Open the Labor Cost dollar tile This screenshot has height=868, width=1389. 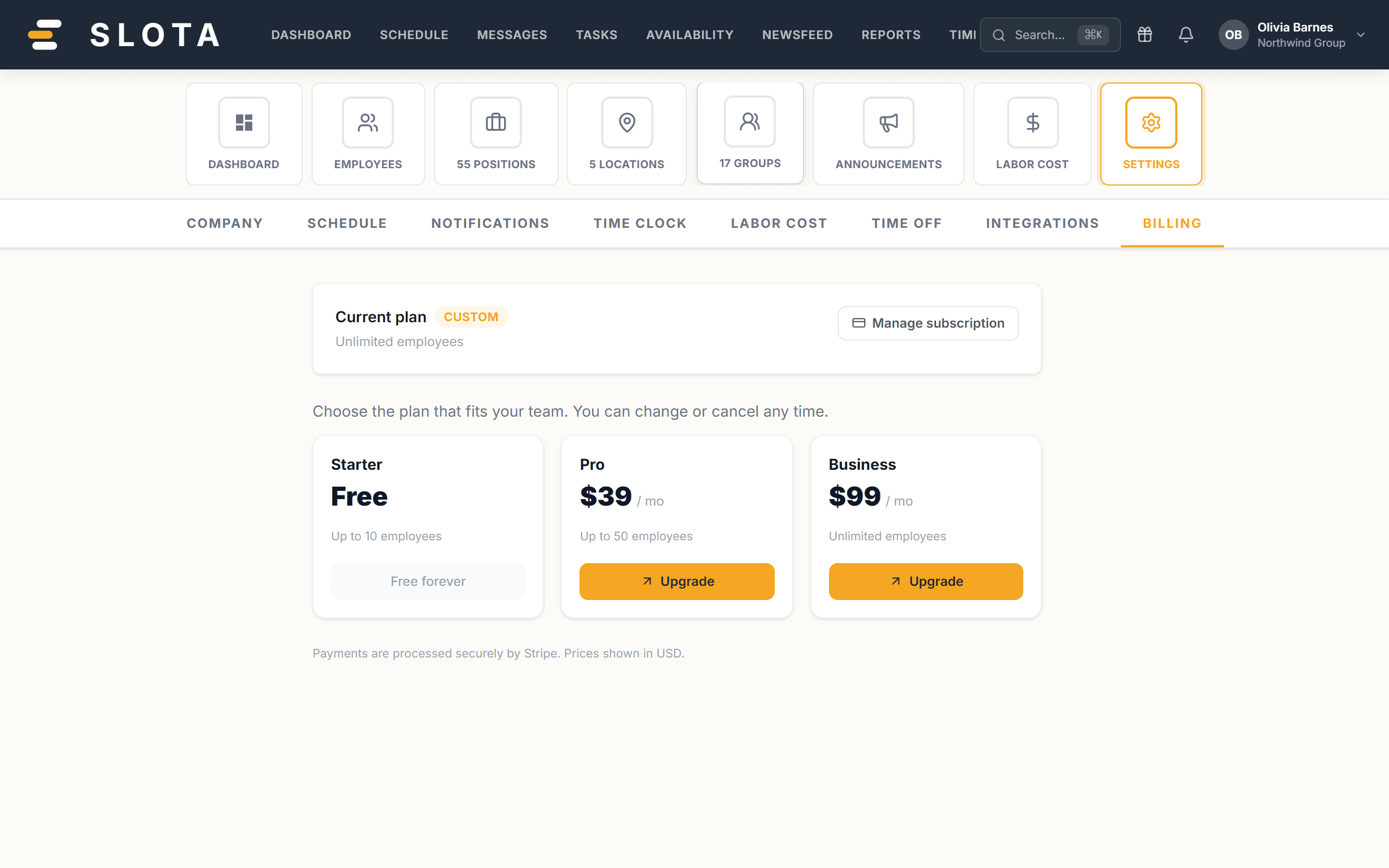1032,134
